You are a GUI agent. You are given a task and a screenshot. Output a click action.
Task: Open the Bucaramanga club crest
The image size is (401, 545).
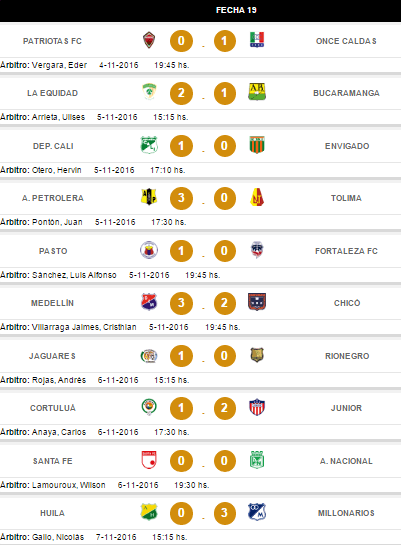point(257,92)
